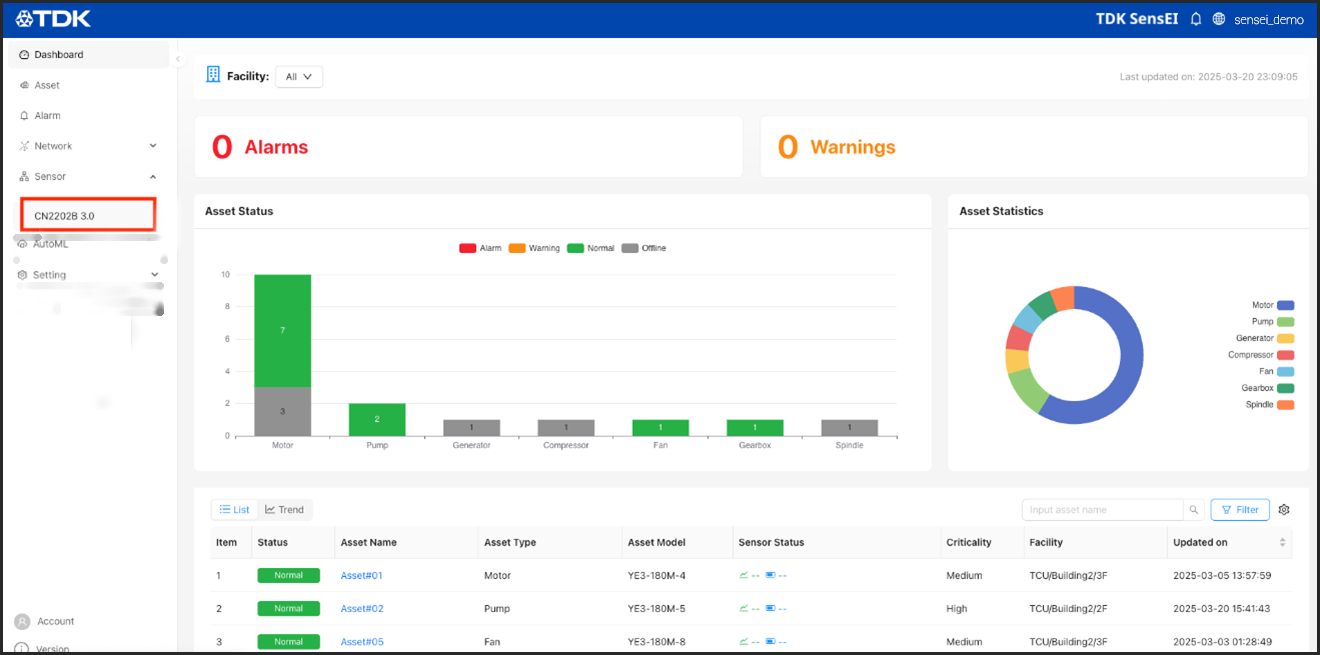Collapse the sidebar with arrow handle
The height and width of the screenshot is (655, 1320).
click(178, 59)
